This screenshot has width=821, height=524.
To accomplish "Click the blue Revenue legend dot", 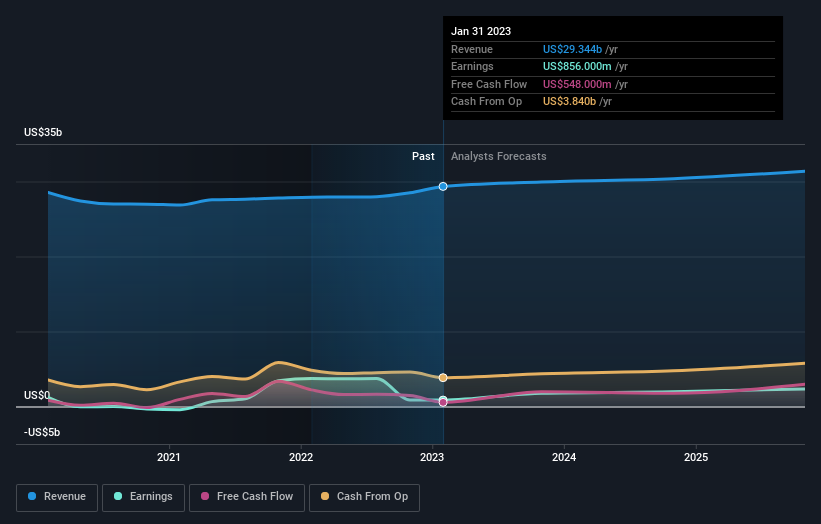I will (32, 496).
